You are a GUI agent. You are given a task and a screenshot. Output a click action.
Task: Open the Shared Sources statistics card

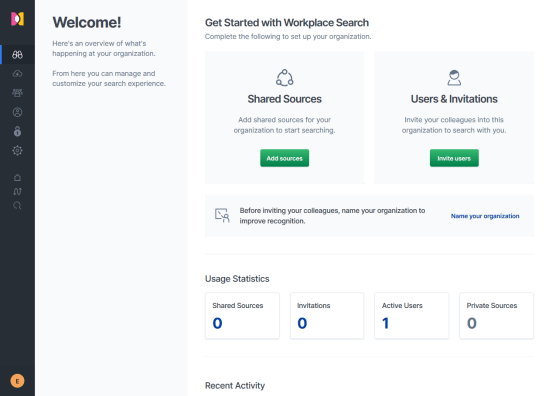click(242, 316)
